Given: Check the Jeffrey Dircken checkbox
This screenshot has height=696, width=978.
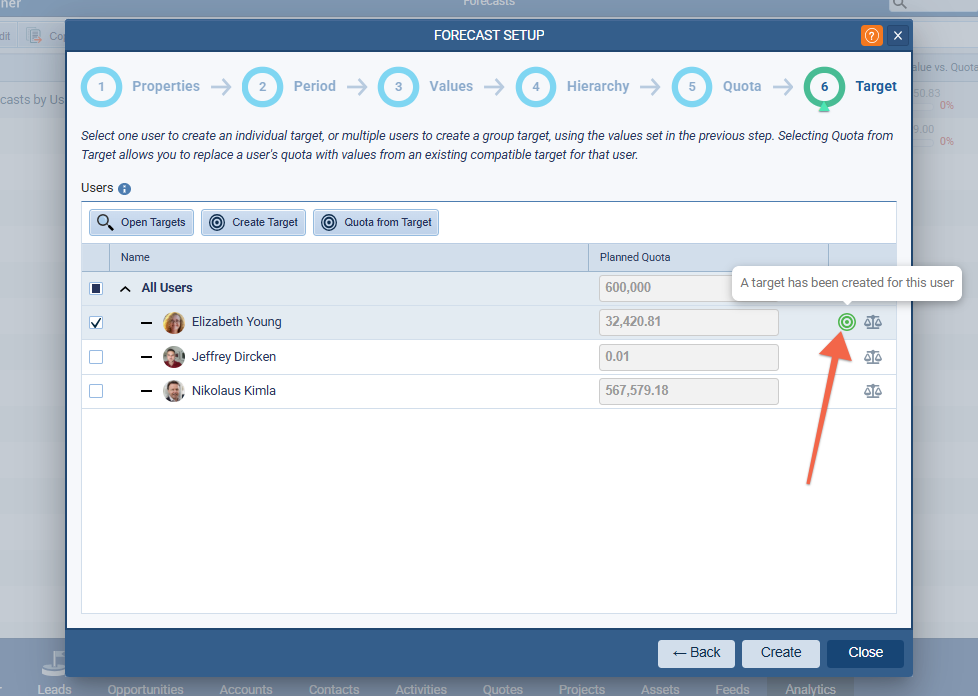Looking at the screenshot, I should point(96,357).
